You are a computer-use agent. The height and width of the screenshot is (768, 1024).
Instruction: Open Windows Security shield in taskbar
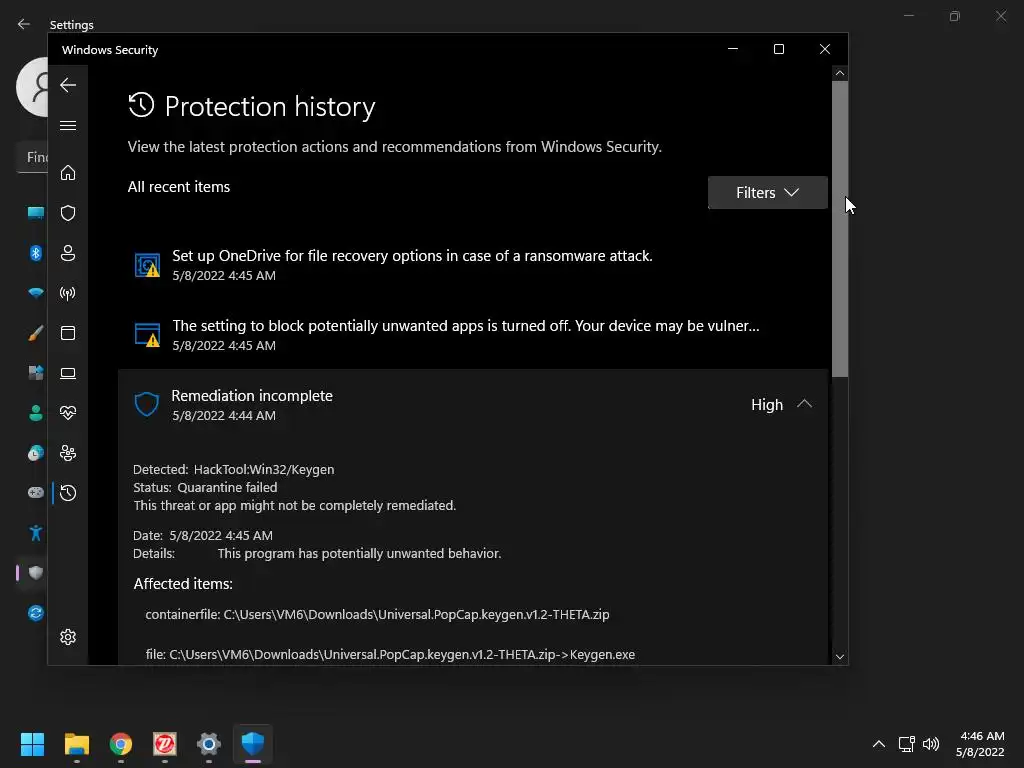coord(253,744)
